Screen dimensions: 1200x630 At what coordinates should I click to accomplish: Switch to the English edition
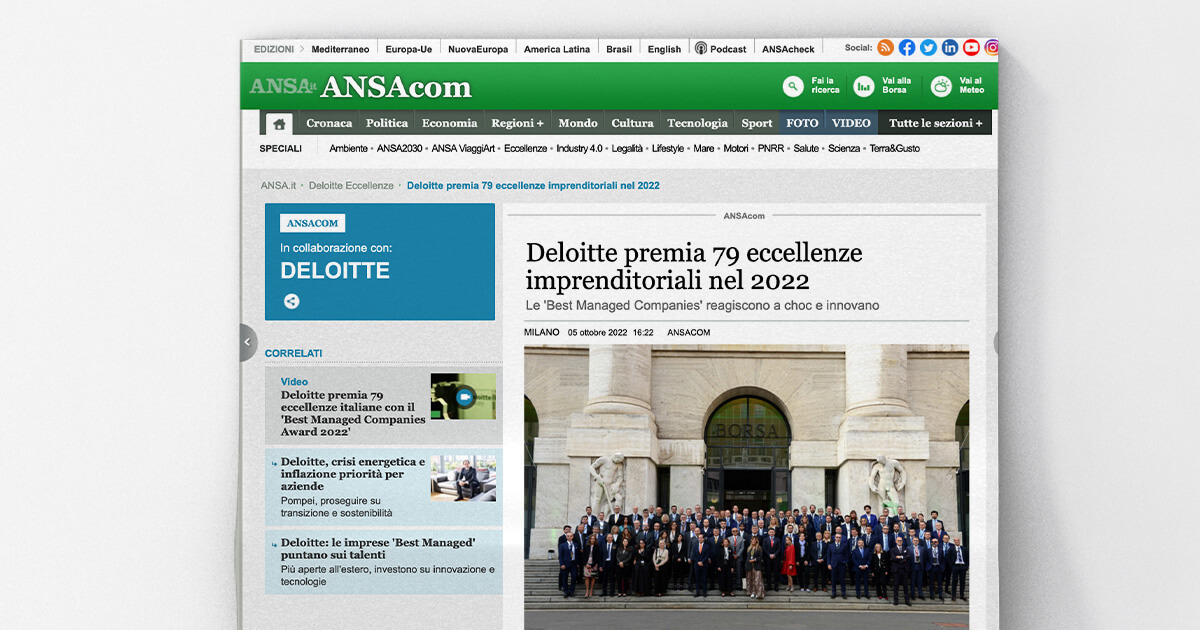pyautogui.click(x=664, y=49)
